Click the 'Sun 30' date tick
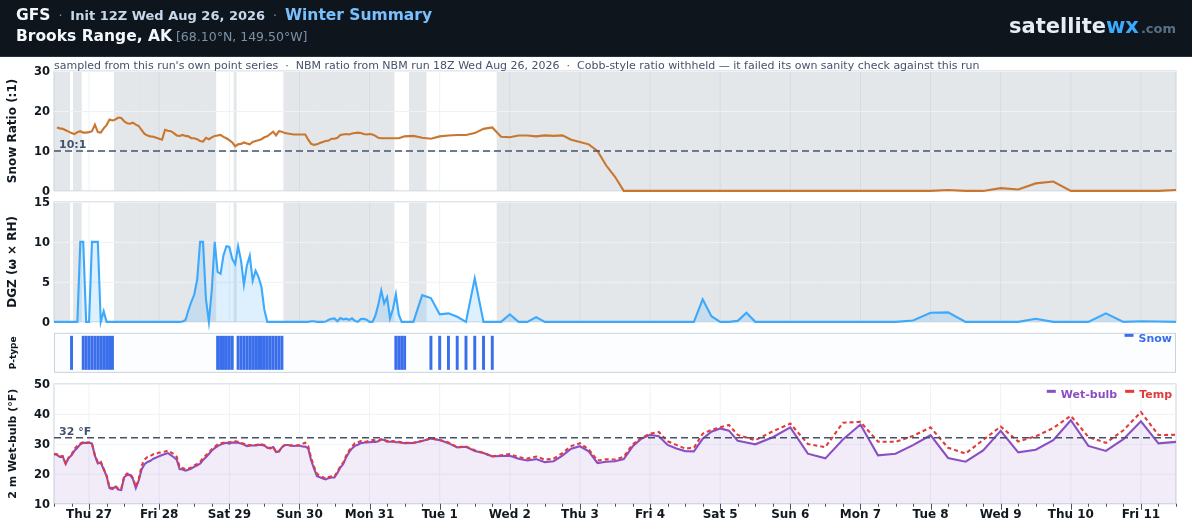Screen dimensions: 1192x518 pyautogui.click(x=300, y=513)
